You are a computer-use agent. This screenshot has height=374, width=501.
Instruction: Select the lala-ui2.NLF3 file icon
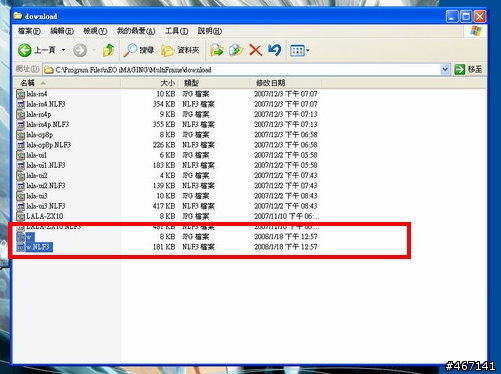coord(21,186)
